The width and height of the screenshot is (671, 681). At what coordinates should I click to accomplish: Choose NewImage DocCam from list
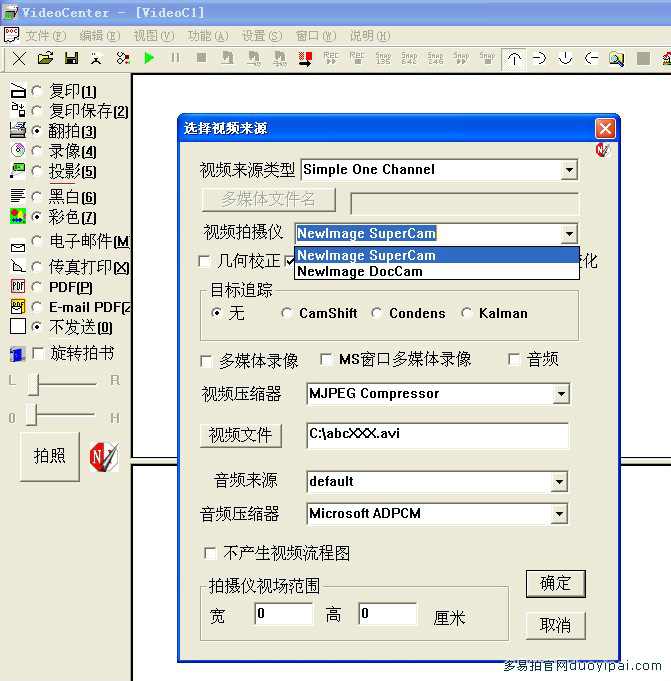coord(437,271)
